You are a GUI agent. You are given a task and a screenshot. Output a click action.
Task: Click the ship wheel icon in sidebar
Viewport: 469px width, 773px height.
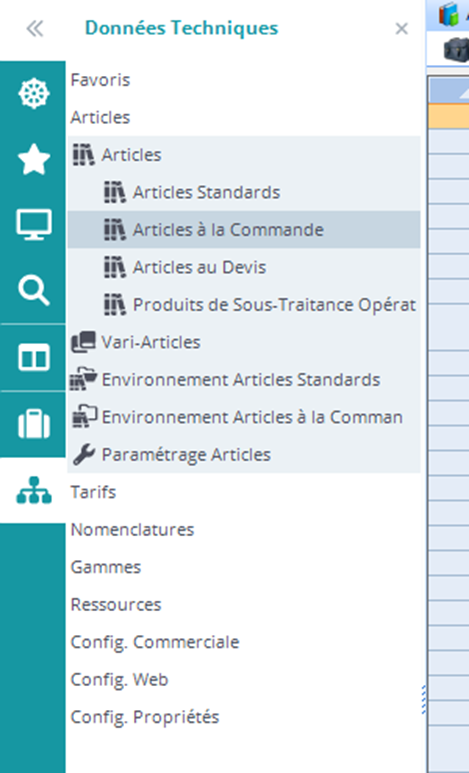tap(34, 94)
